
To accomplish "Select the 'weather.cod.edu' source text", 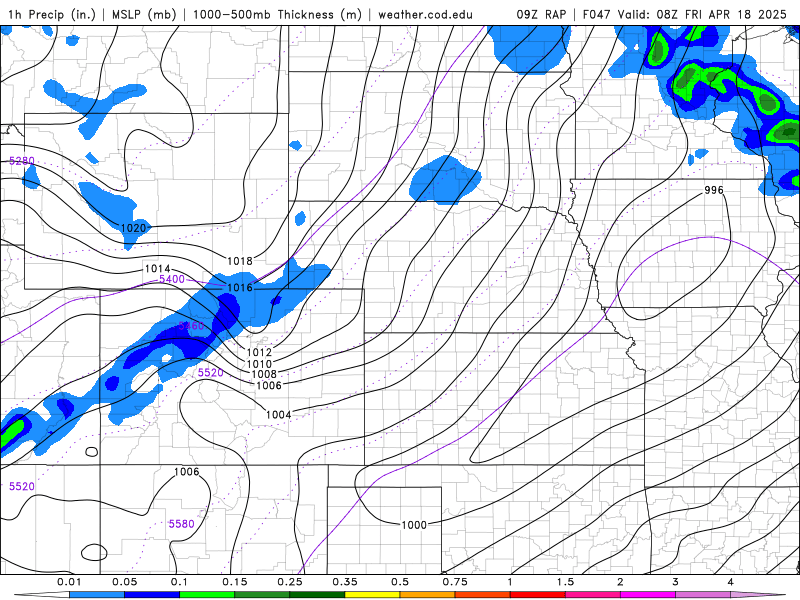I will click(425, 14).
